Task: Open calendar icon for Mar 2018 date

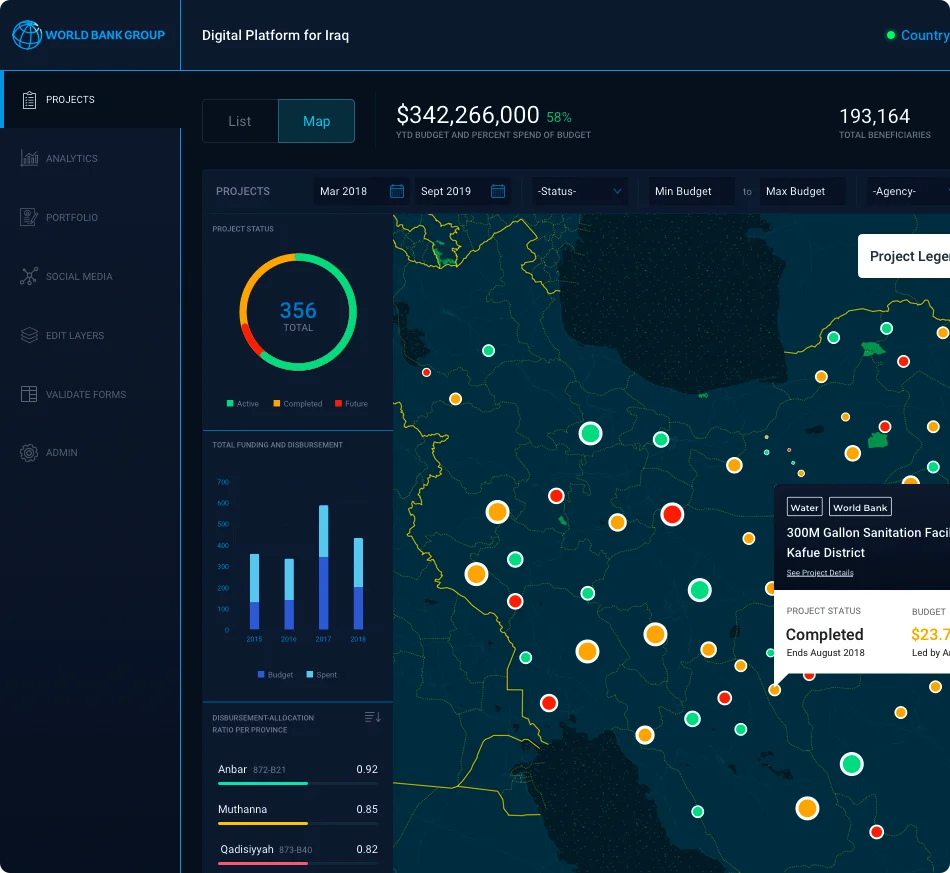Action: click(x=397, y=191)
